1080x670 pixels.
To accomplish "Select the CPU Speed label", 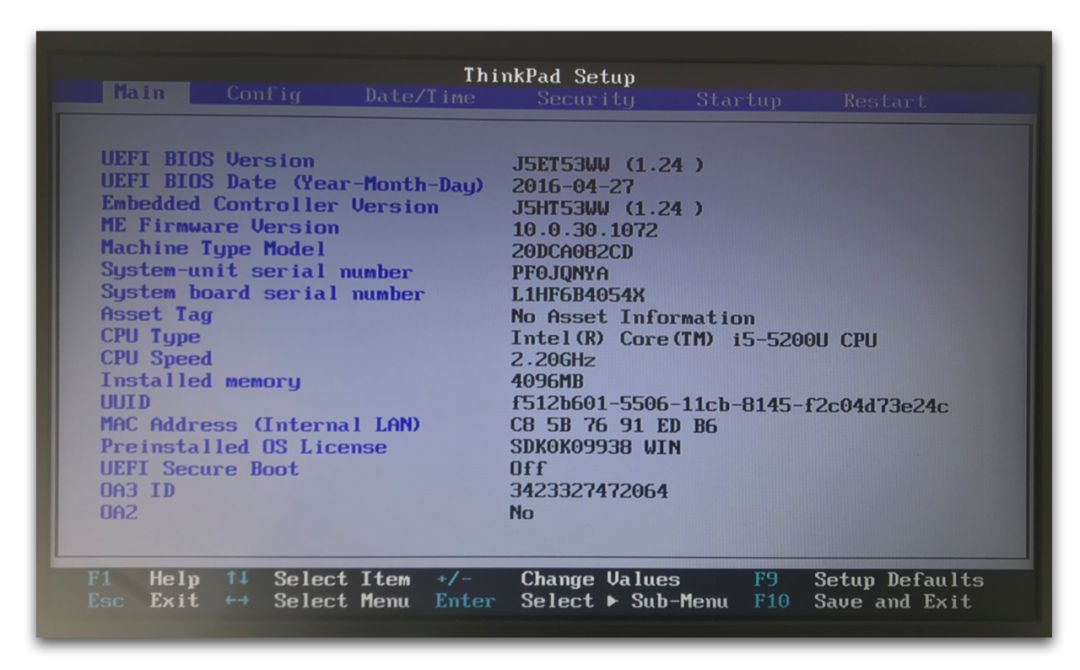I will (x=156, y=358).
